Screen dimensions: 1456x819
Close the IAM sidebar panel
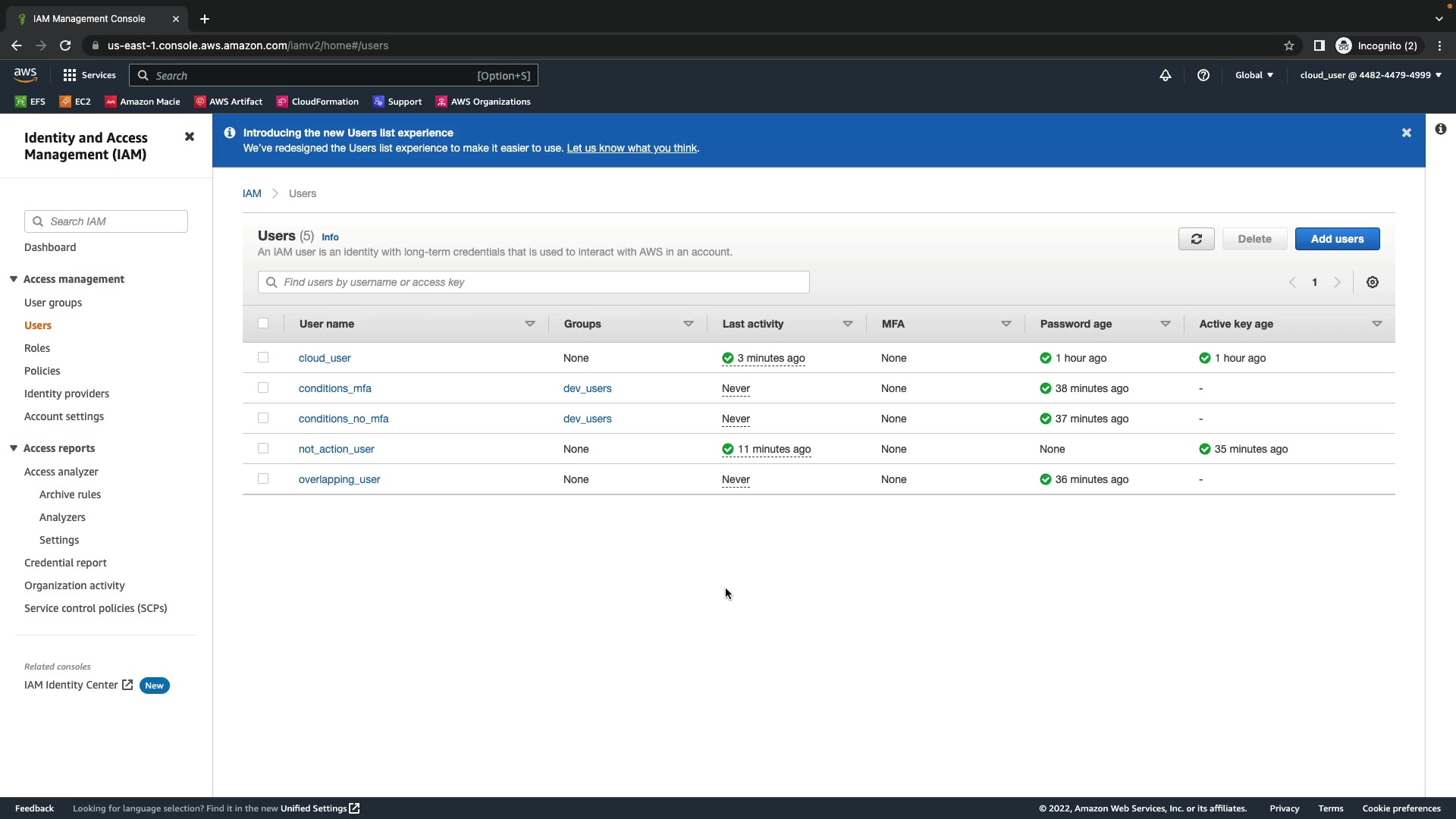pyautogui.click(x=190, y=136)
